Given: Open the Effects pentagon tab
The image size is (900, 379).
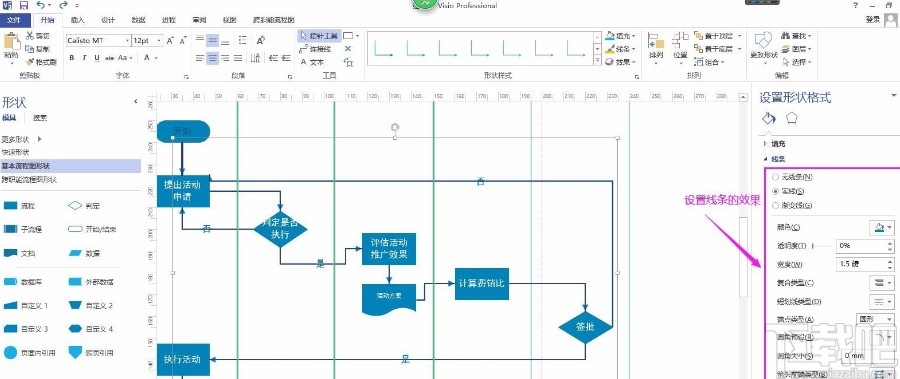Looking at the screenshot, I should pyautogui.click(x=792, y=118).
